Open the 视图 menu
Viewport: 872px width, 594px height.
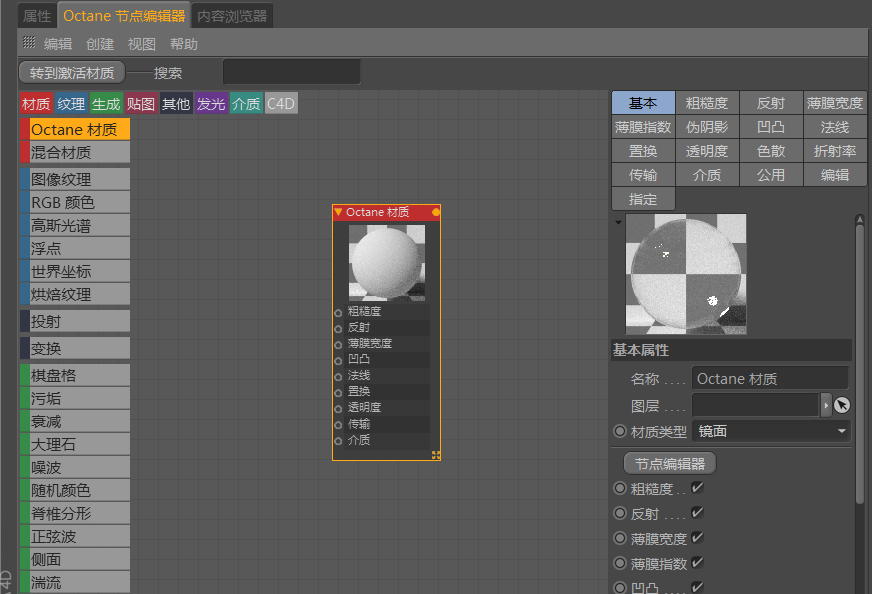(x=142, y=44)
